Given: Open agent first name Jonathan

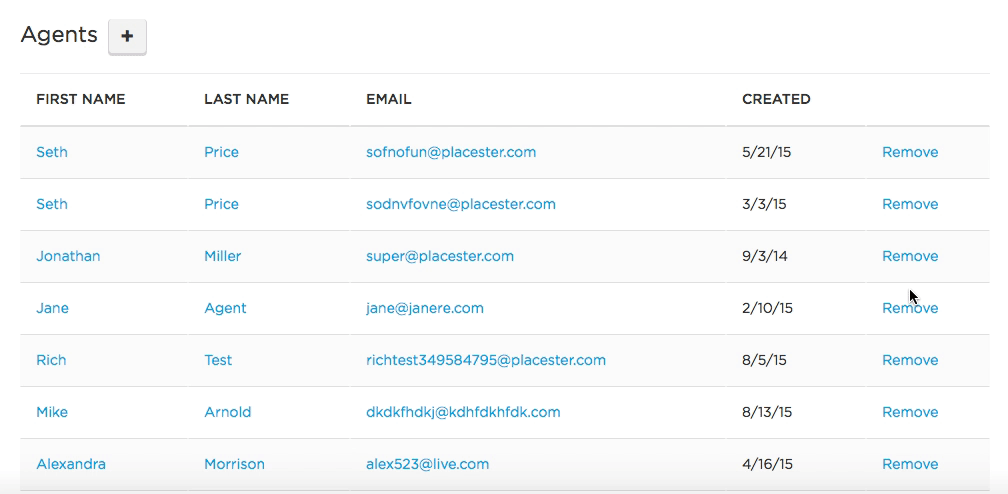Looking at the screenshot, I should (68, 257).
